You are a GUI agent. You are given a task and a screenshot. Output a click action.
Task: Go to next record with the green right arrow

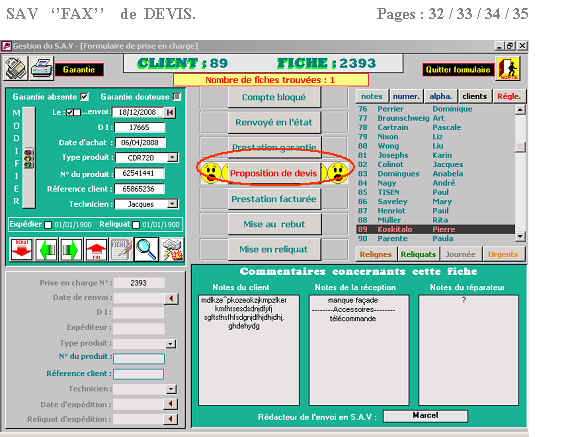coord(71,250)
